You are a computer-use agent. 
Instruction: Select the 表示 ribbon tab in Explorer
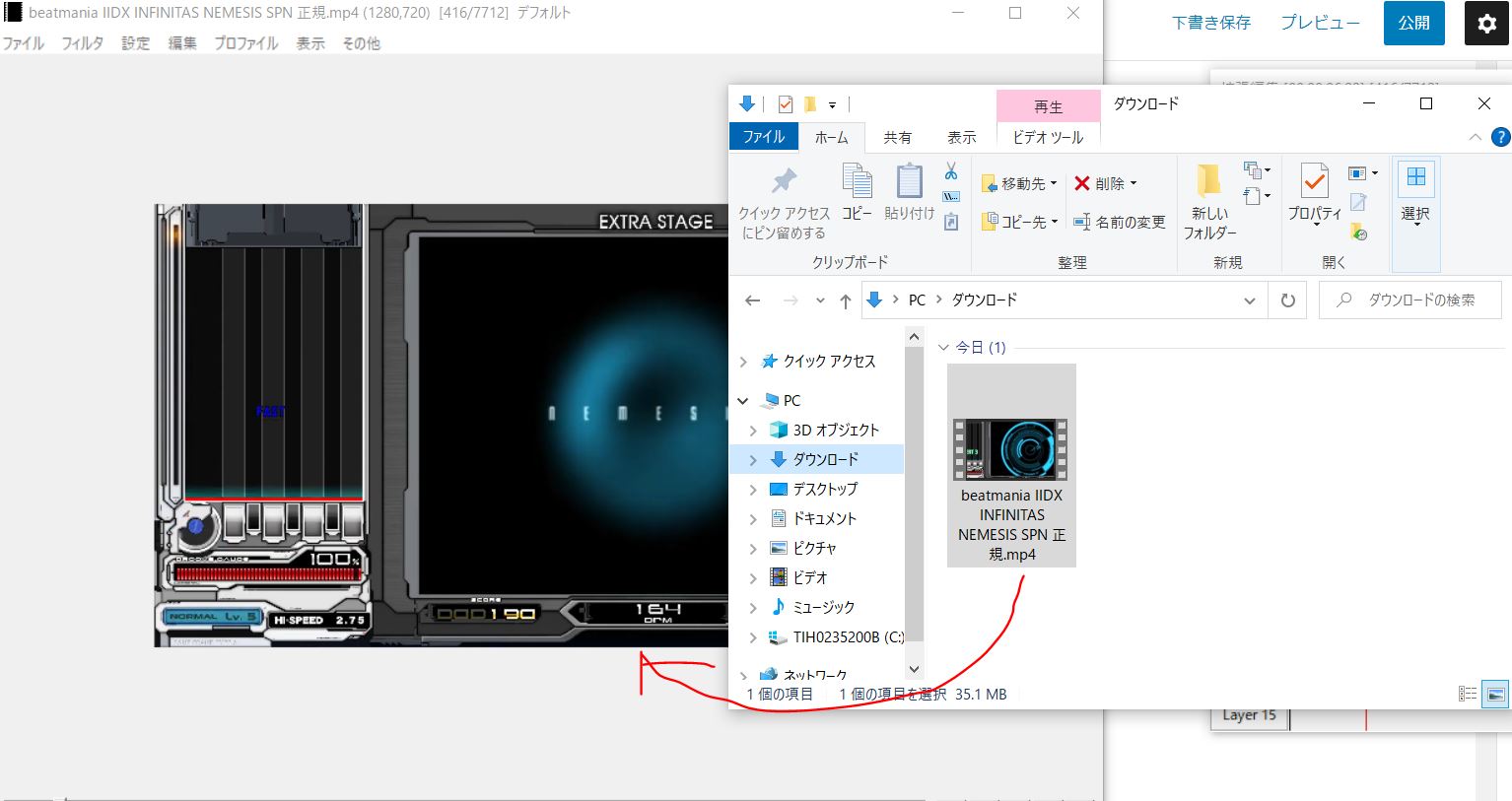tap(962, 137)
